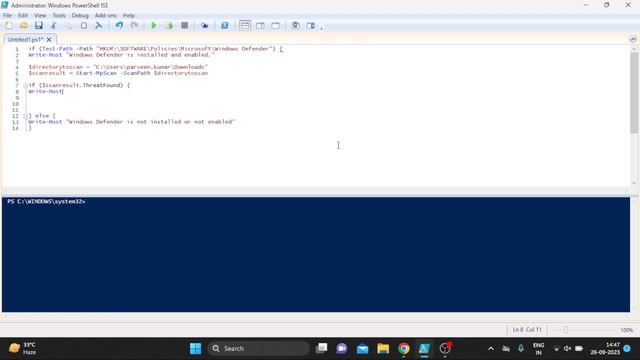The height and width of the screenshot is (360, 640).
Task: Redo the last undone edit
Action: pos(134,26)
